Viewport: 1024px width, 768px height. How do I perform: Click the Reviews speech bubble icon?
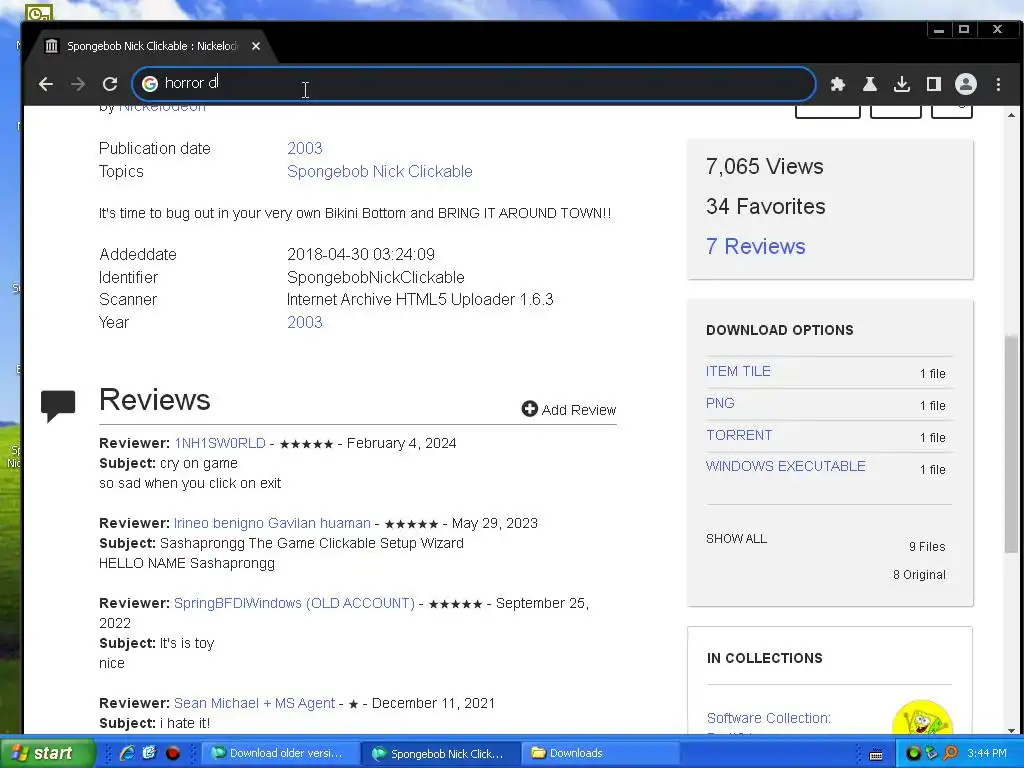(58, 406)
